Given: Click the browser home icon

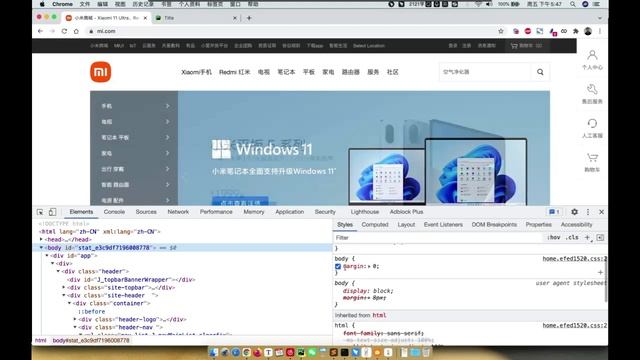Looking at the screenshot, I should (x=76, y=31).
